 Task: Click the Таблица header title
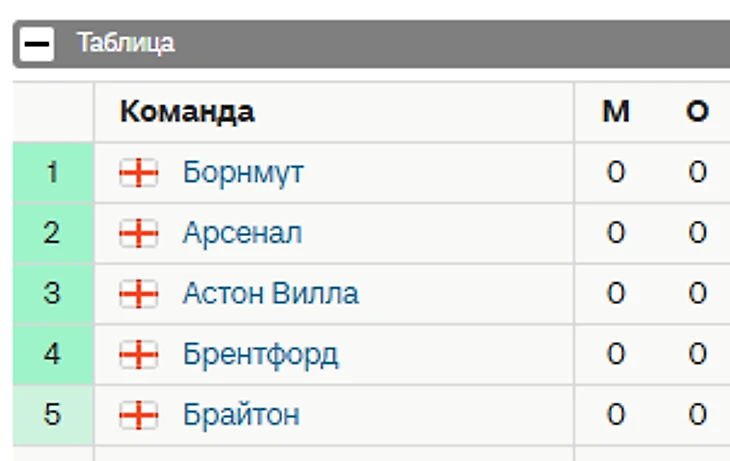click(x=126, y=43)
